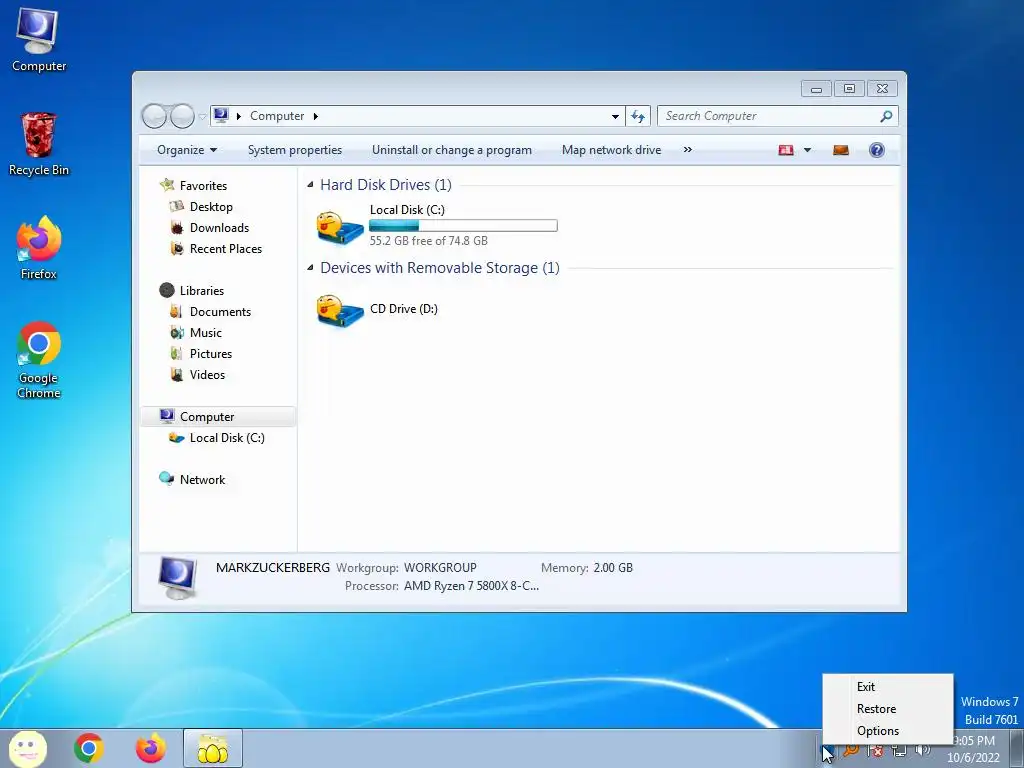
Task: Click the 'AMD Ryzen 7 5800X 8-C...' text
Action: pyautogui.click(x=472, y=586)
